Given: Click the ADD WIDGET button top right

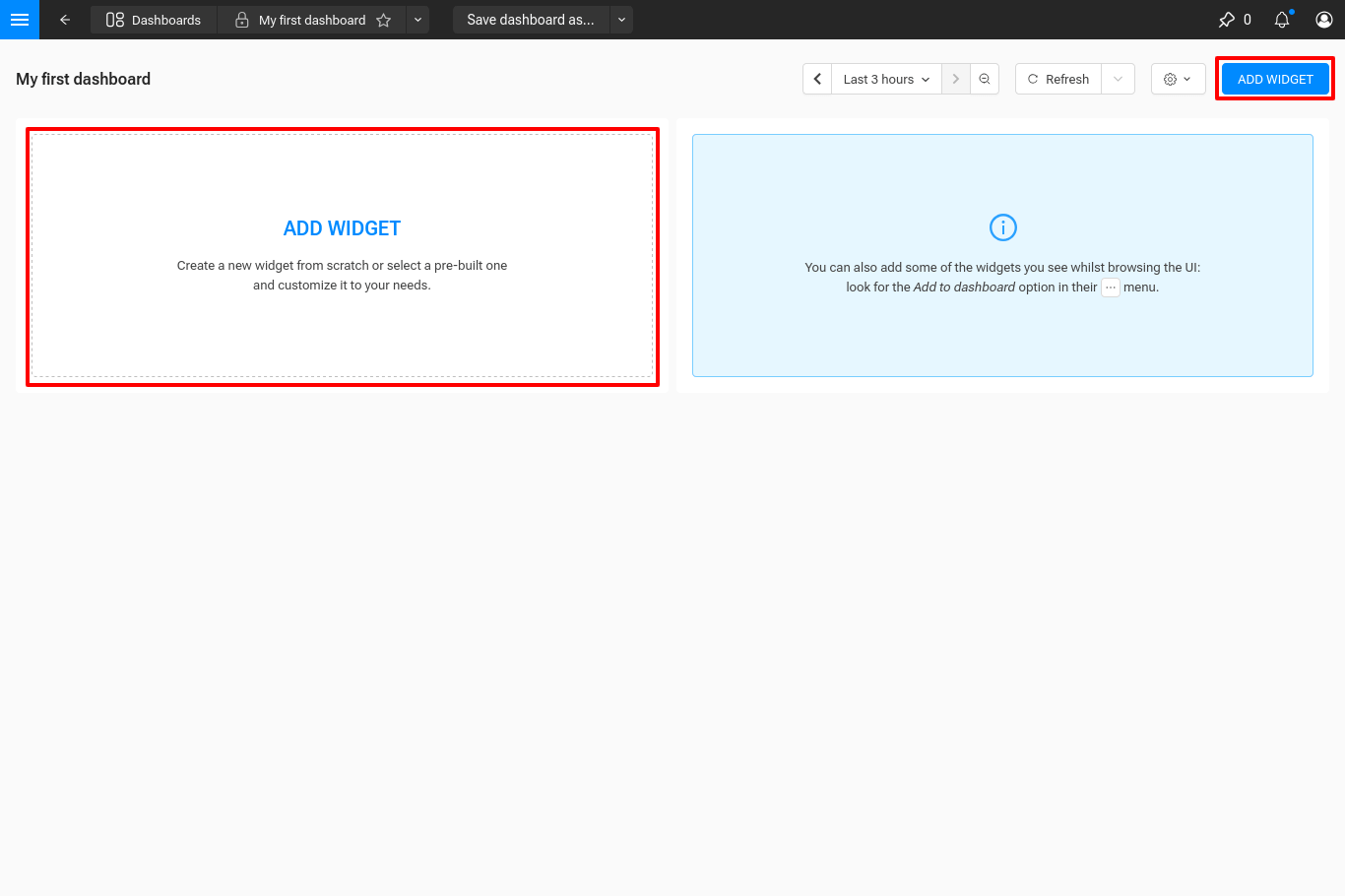Looking at the screenshot, I should tap(1275, 79).
